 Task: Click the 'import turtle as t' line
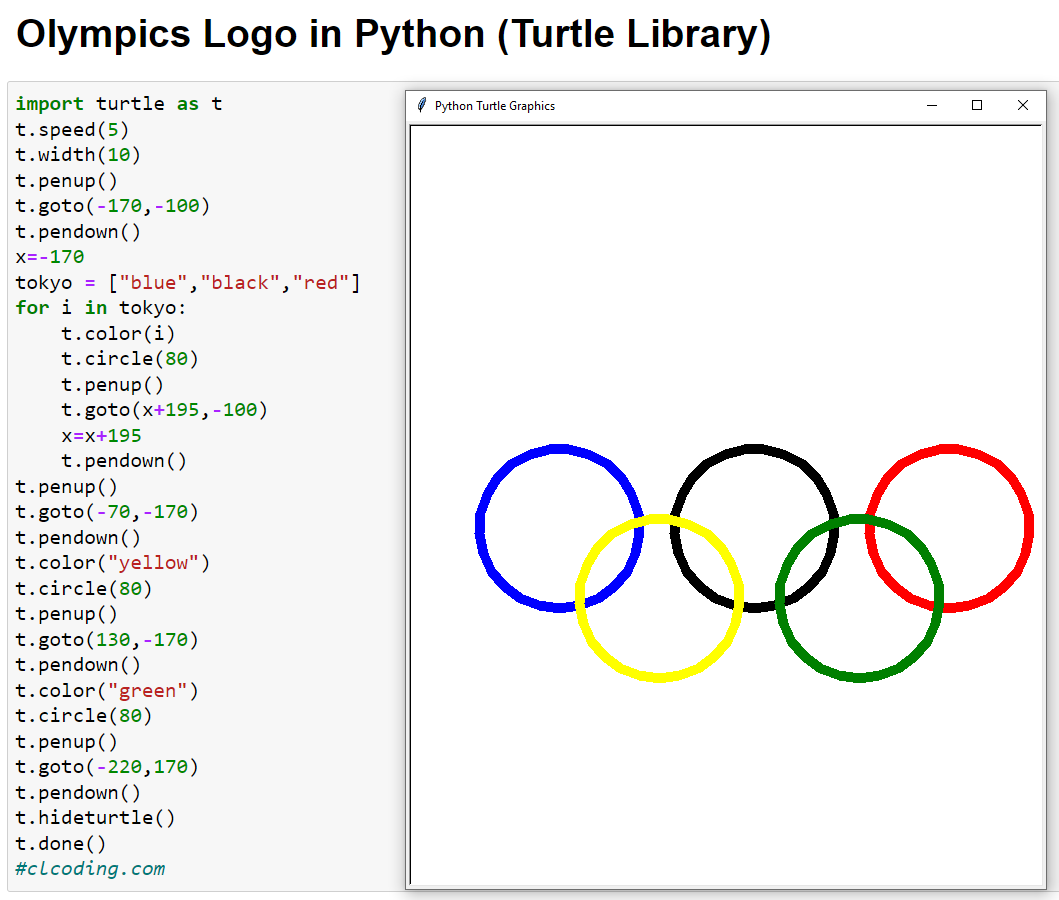119,104
